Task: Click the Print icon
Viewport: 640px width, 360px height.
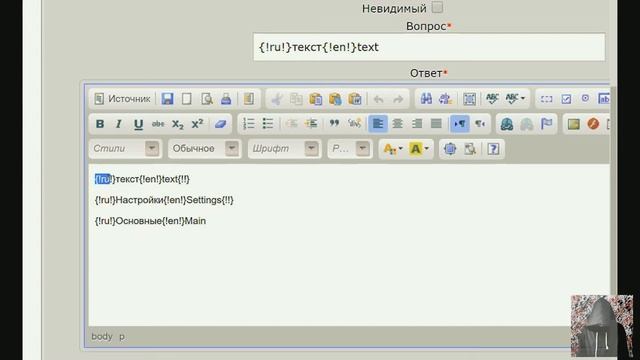Action: coord(226,99)
